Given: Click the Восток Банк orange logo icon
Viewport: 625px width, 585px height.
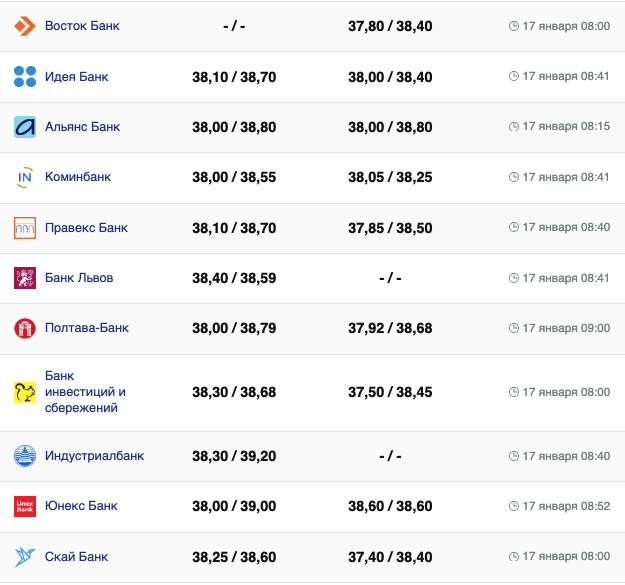Looking at the screenshot, I should coord(25,26).
